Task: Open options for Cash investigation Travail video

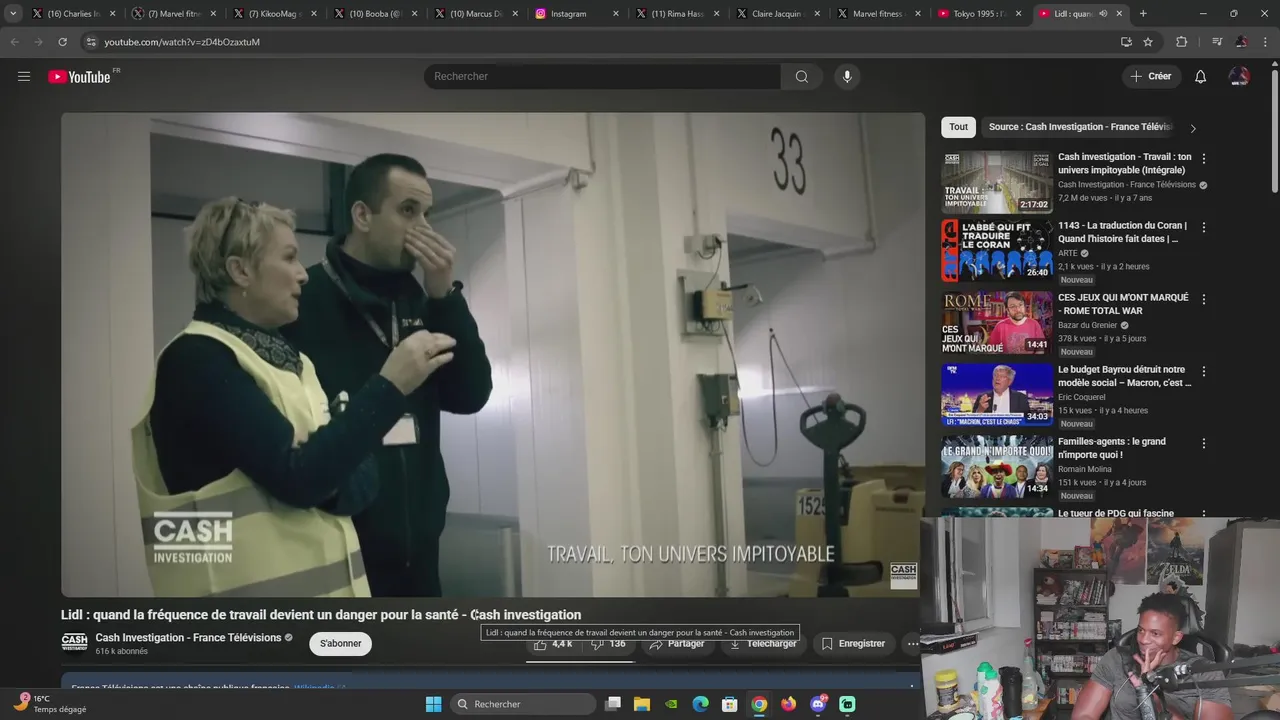Action: (x=1204, y=158)
